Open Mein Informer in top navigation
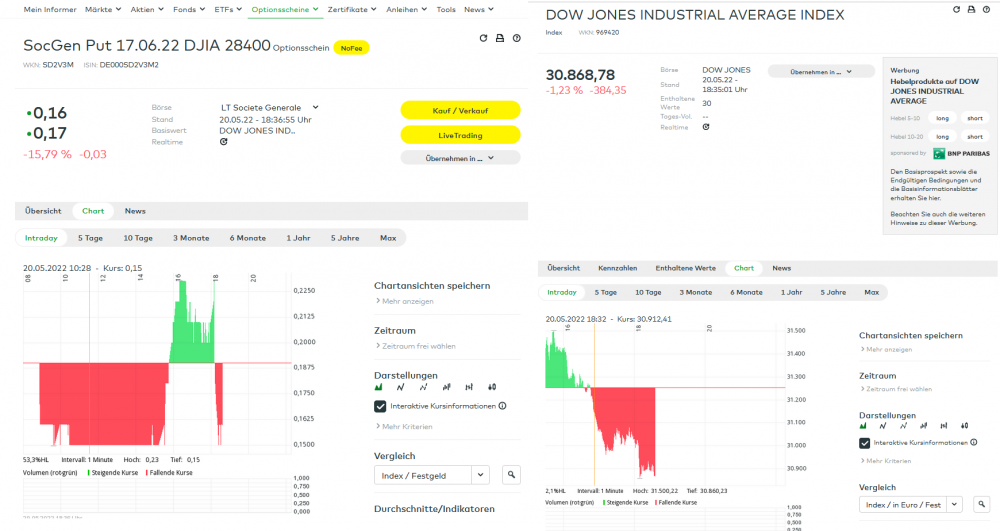Screen dimensions: 1000x531 pyautogui.click(x=50, y=10)
